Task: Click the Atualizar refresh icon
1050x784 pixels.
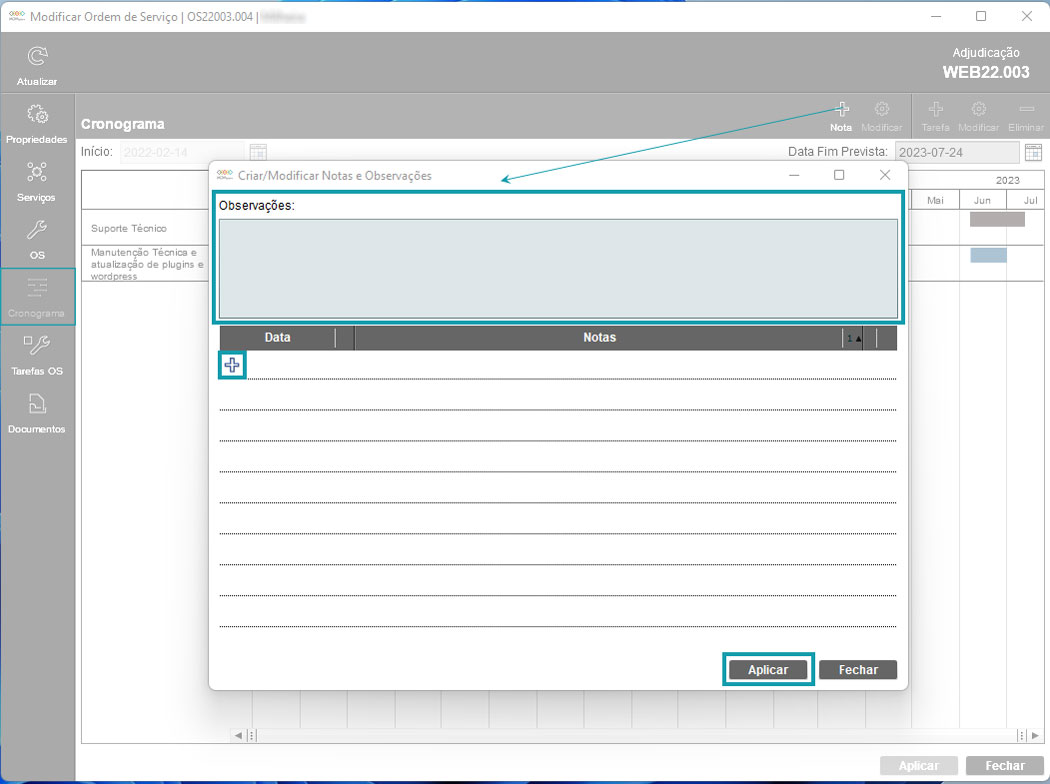Action: [x=37, y=58]
